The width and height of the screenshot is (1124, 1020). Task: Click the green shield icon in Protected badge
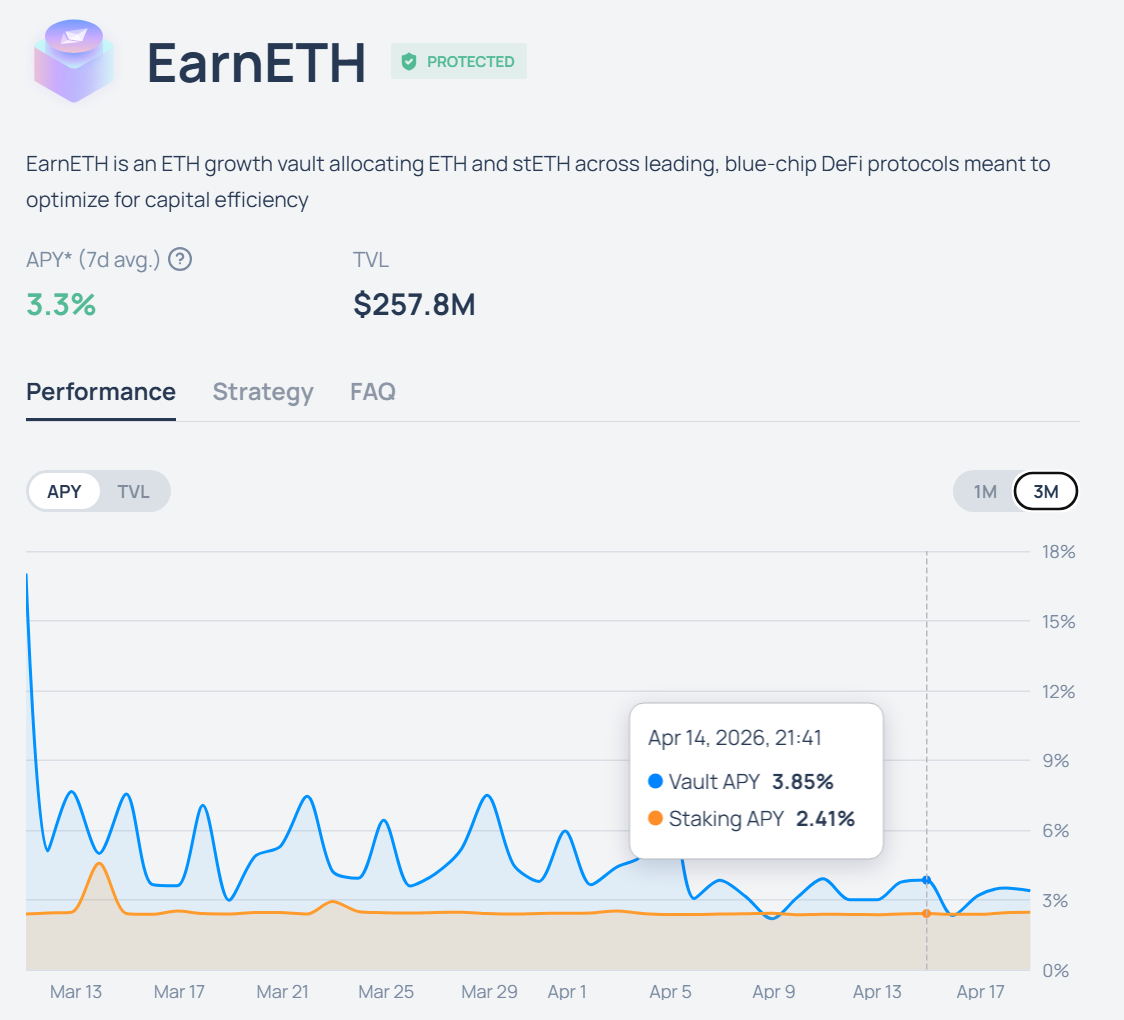409,62
